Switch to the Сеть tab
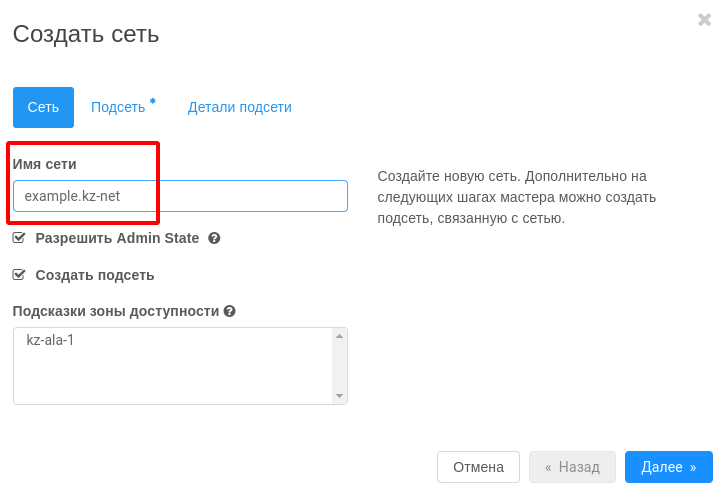Viewport: 722px width, 492px height. [43, 107]
